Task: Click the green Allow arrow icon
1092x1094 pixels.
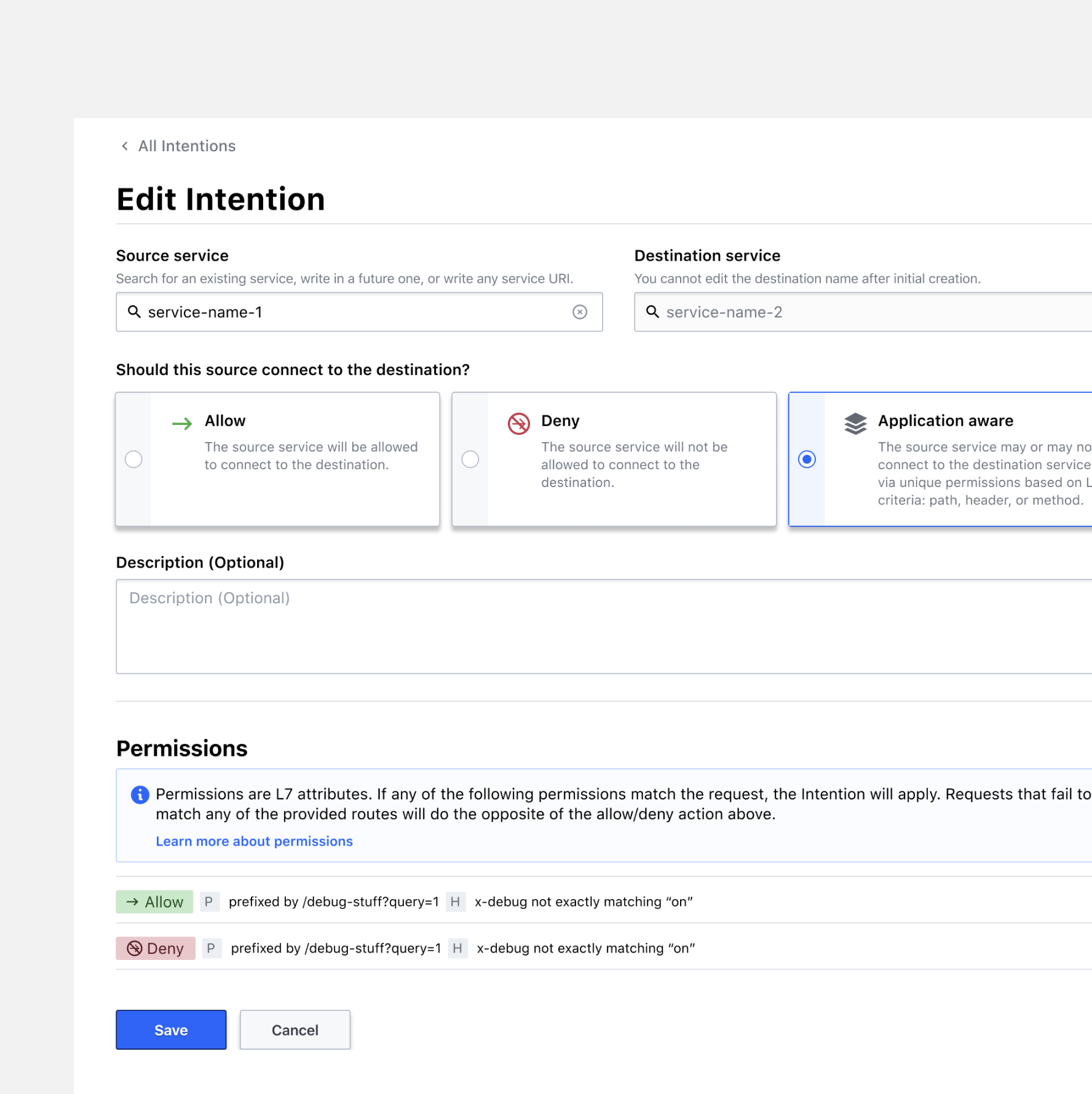Action: [x=182, y=423]
